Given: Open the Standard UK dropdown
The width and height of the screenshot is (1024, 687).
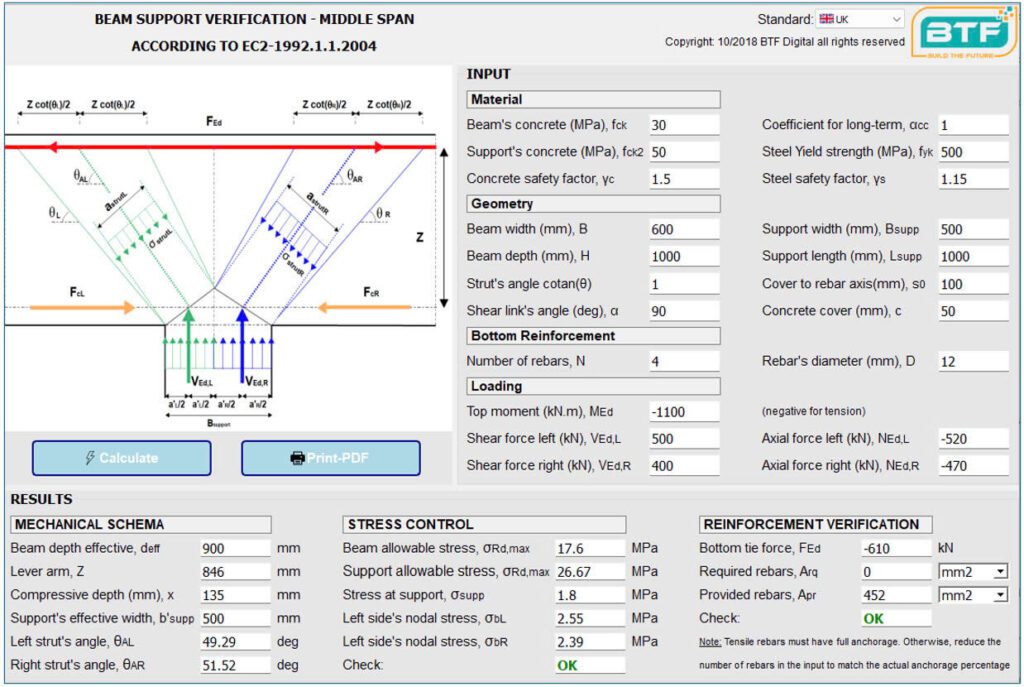Looking at the screenshot, I should tap(860, 19).
